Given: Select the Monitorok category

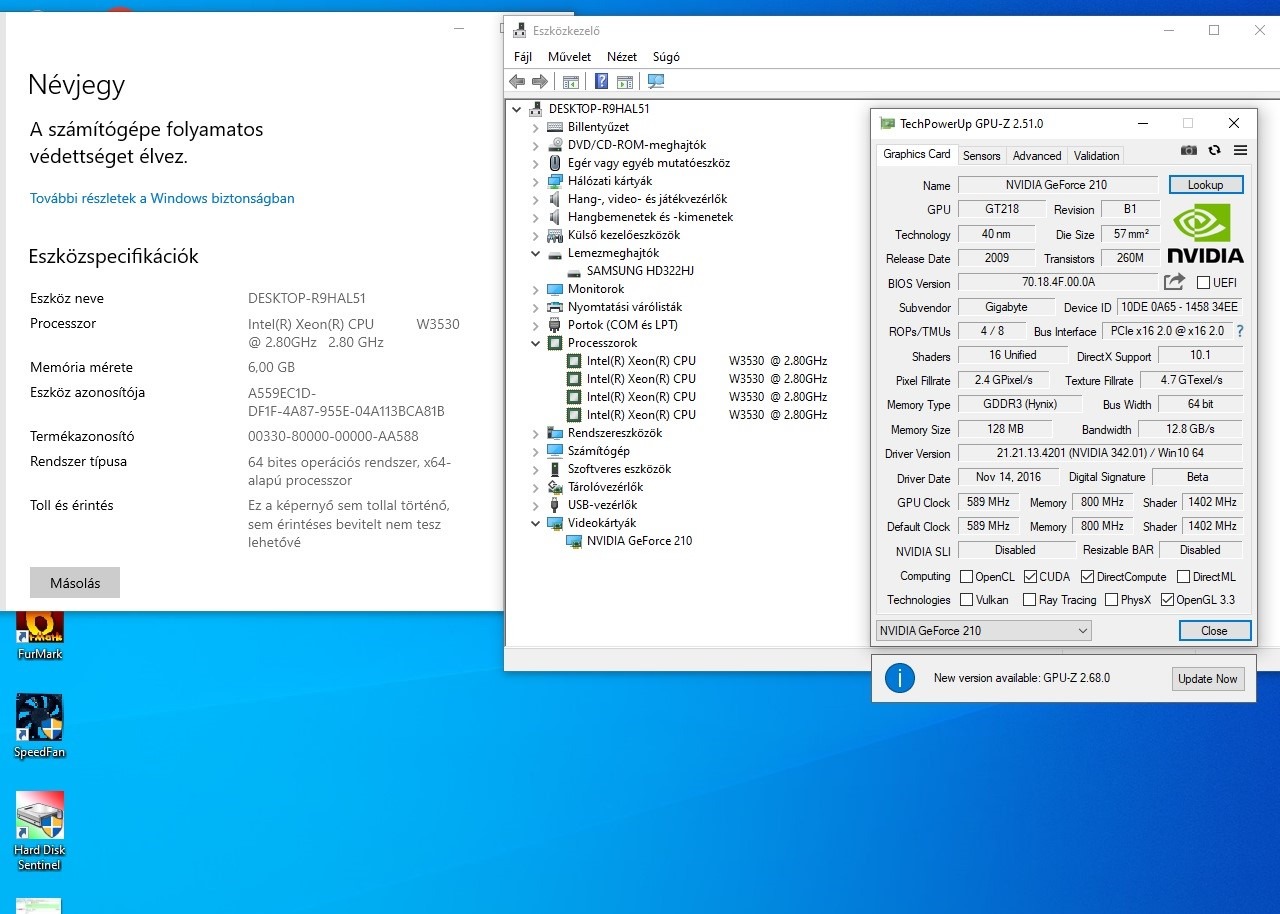Looking at the screenshot, I should [x=596, y=289].
